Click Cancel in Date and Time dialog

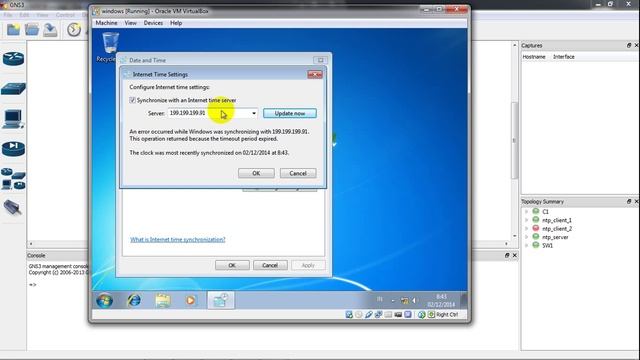(x=270, y=265)
